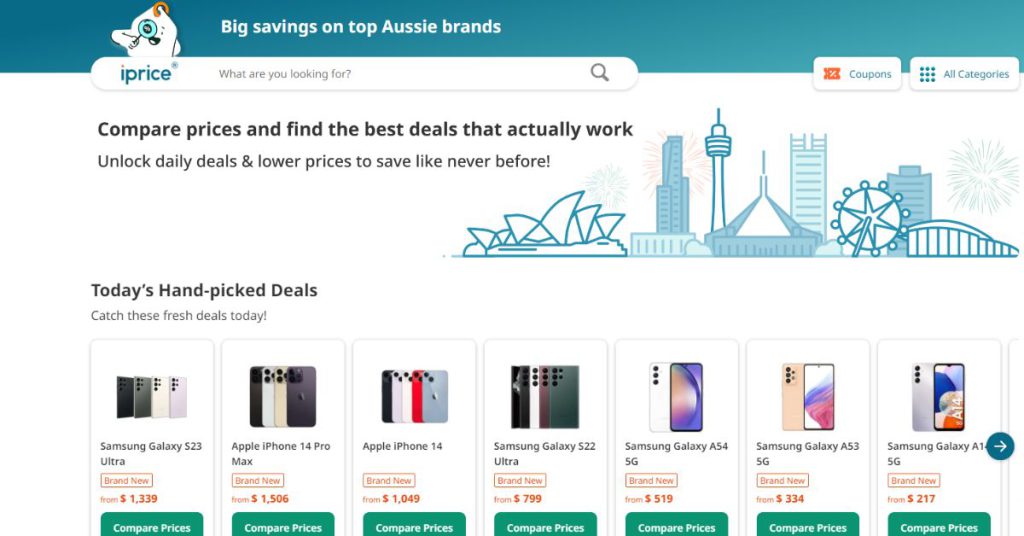Advance deals carousel with the right arrow
Image resolution: width=1024 pixels, height=536 pixels.
coord(1000,447)
